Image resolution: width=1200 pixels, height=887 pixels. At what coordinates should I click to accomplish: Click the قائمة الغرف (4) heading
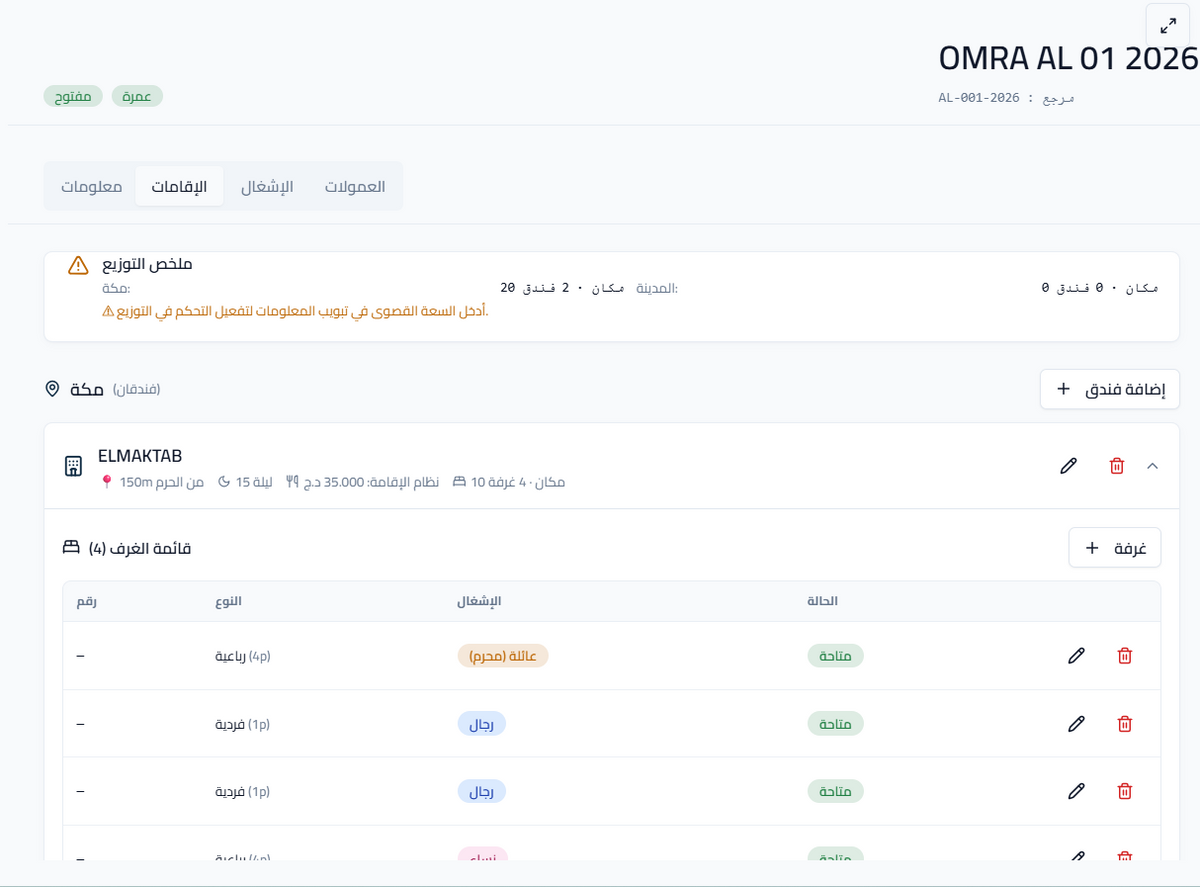(140, 548)
